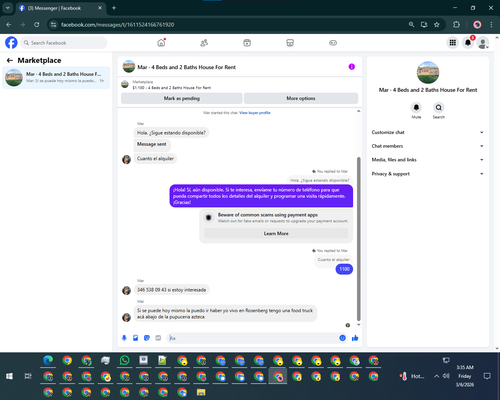
Task: Open the View buyer profile link
Action: pyautogui.click(x=255, y=113)
